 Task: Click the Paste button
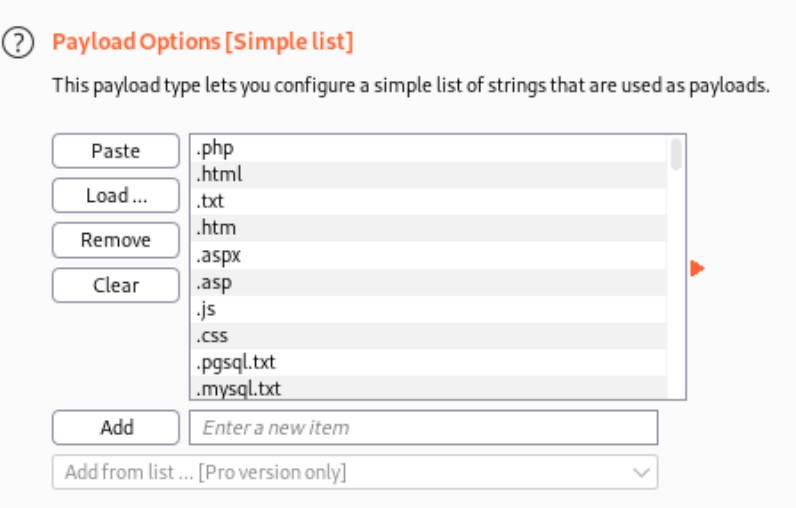pos(116,151)
